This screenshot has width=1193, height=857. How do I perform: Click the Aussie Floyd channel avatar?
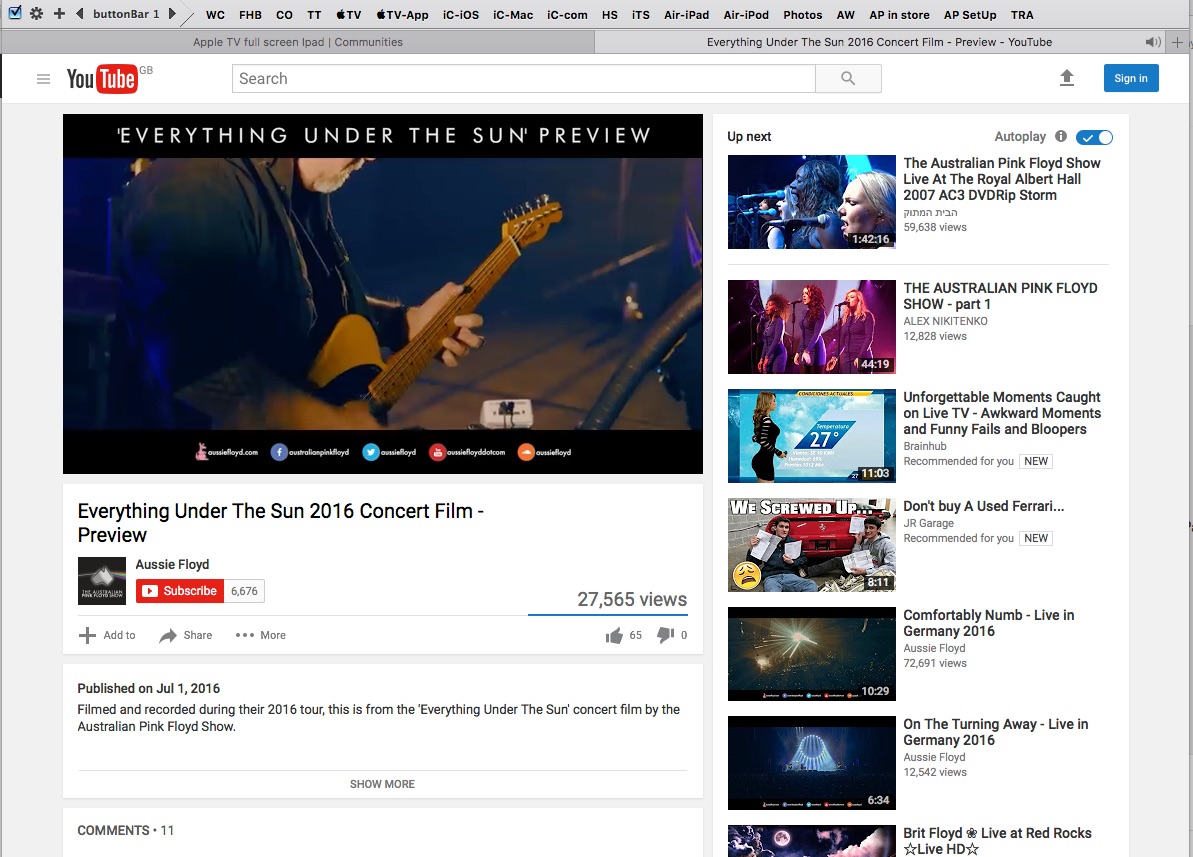point(102,581)
